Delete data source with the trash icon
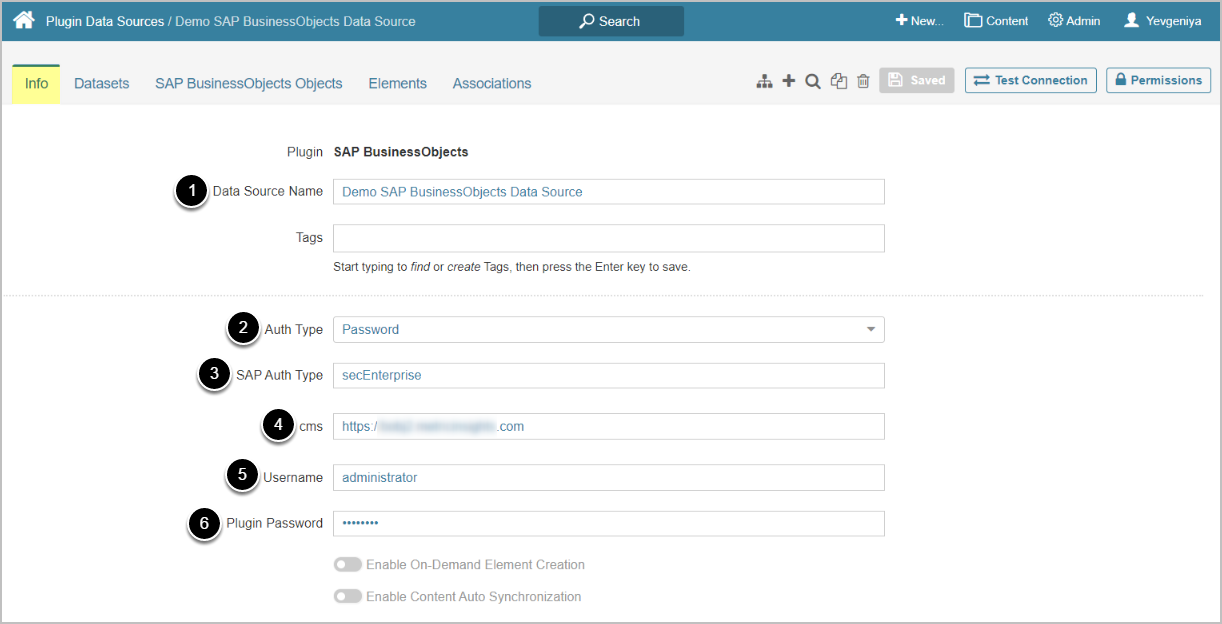 click(x=863, y=81)
